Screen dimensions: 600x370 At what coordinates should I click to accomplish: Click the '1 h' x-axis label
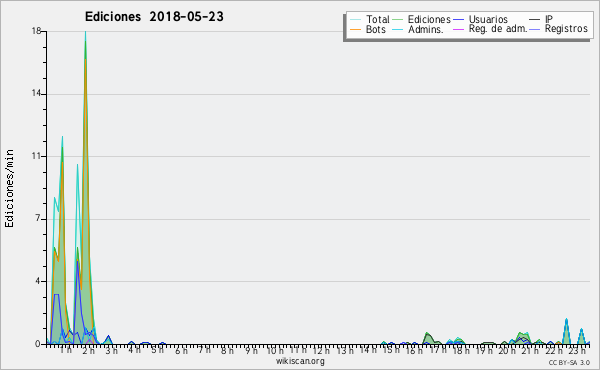click(x=66, y=350)
